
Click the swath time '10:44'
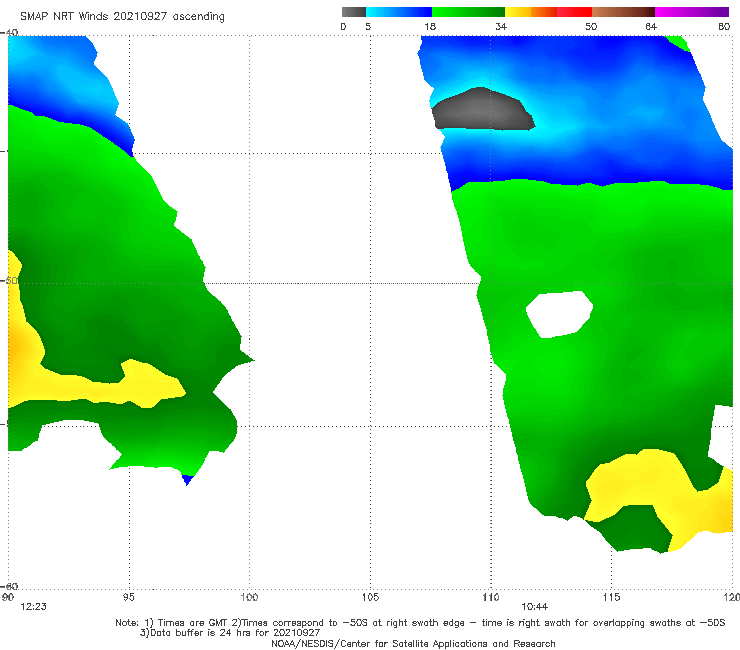(x=534, y=607)
